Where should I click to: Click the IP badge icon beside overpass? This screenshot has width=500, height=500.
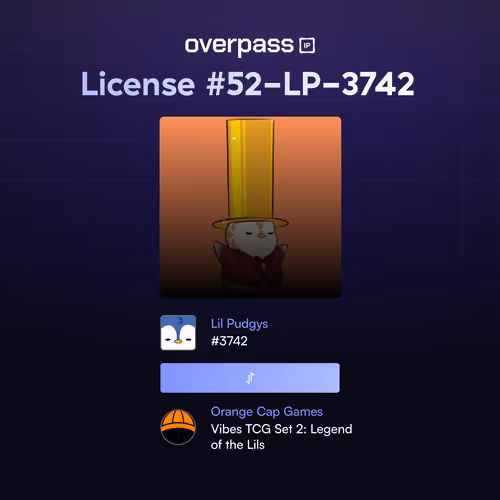click(x=307, y=45)
